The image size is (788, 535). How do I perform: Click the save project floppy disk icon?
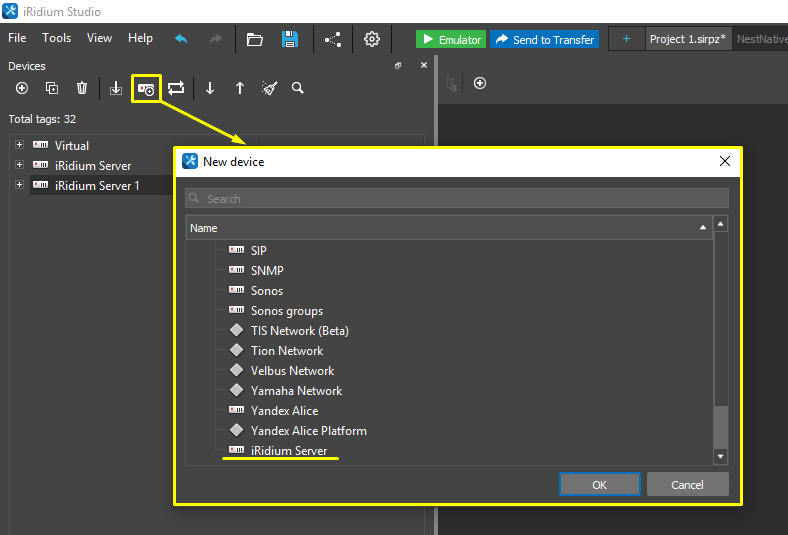tap(290, 39)
